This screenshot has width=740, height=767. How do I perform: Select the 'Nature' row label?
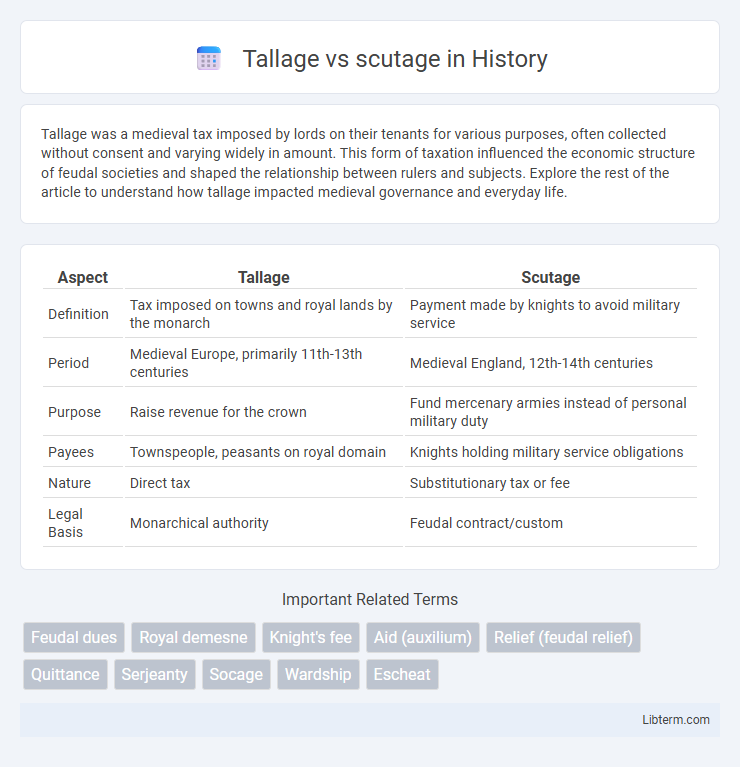tap(69, 483)
